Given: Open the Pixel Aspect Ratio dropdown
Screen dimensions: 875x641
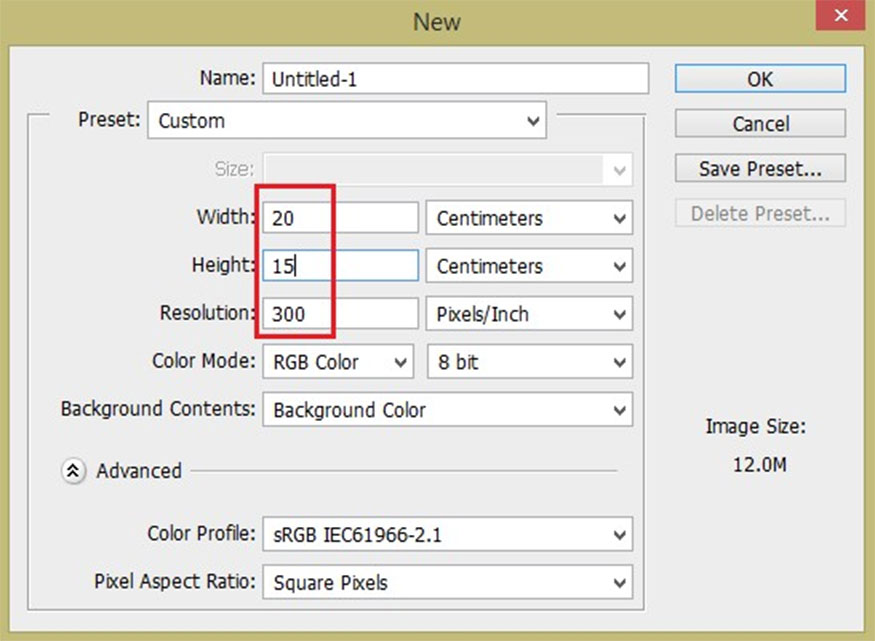Looking at the screenshot, I should coord(447,581).
